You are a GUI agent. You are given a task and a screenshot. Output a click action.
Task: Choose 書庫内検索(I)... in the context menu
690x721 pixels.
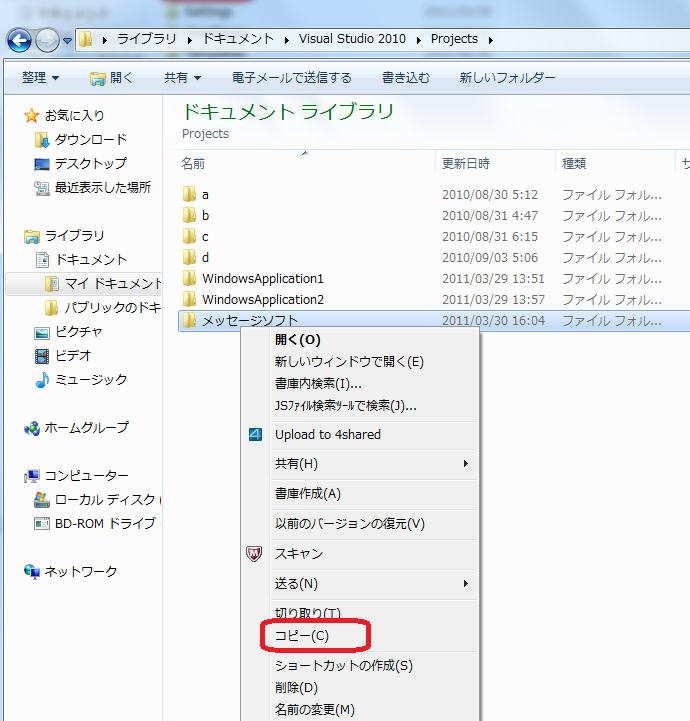point(318,384)
